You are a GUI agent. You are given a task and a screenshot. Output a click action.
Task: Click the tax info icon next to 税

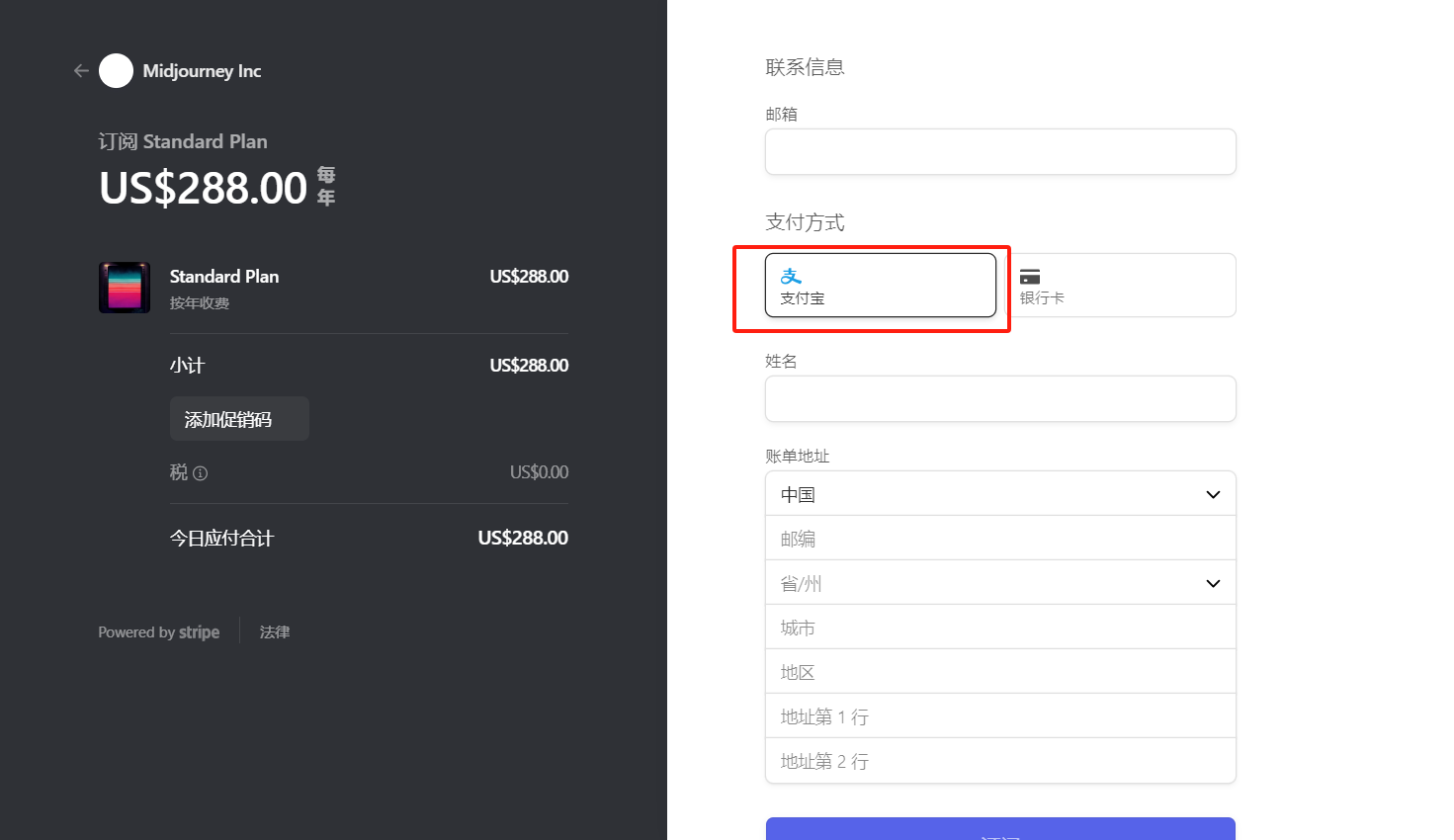(200, 473)
